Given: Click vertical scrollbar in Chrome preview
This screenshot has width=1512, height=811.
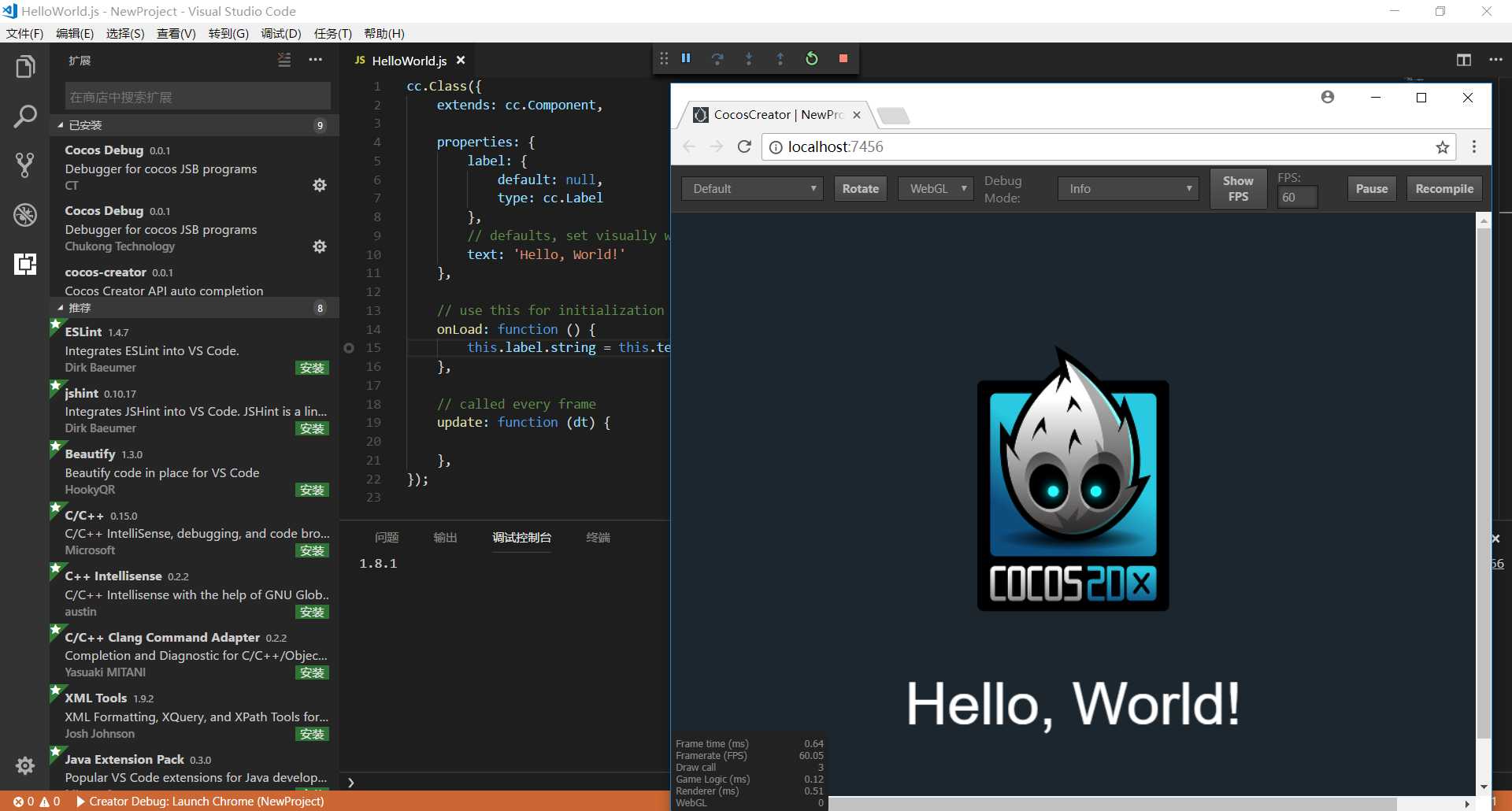Looking at the screenshot, I should pyautogui.click(x=1484, y=482).
